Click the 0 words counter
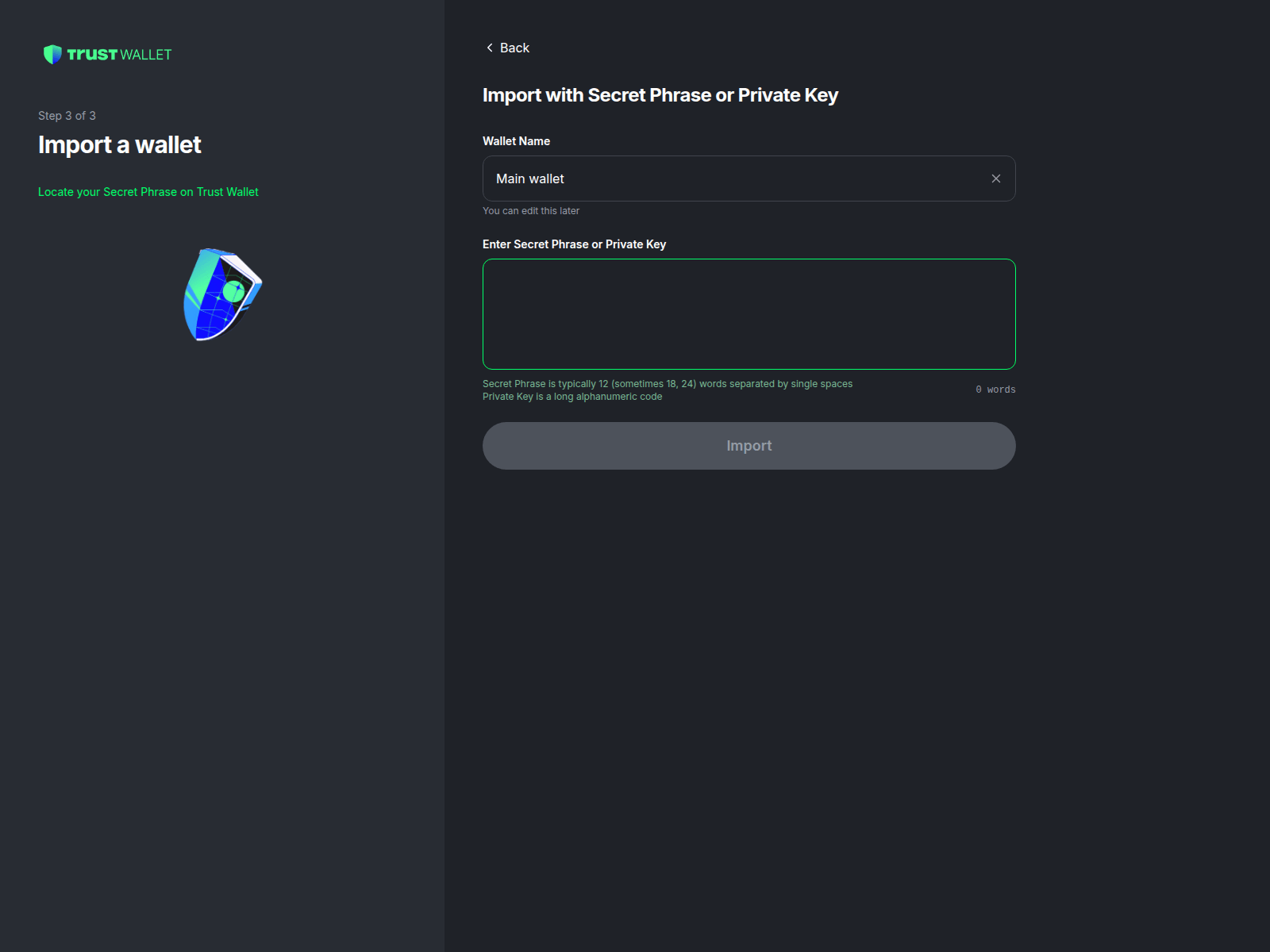Screen dimensions: 1270x952 tap(995, 389)
